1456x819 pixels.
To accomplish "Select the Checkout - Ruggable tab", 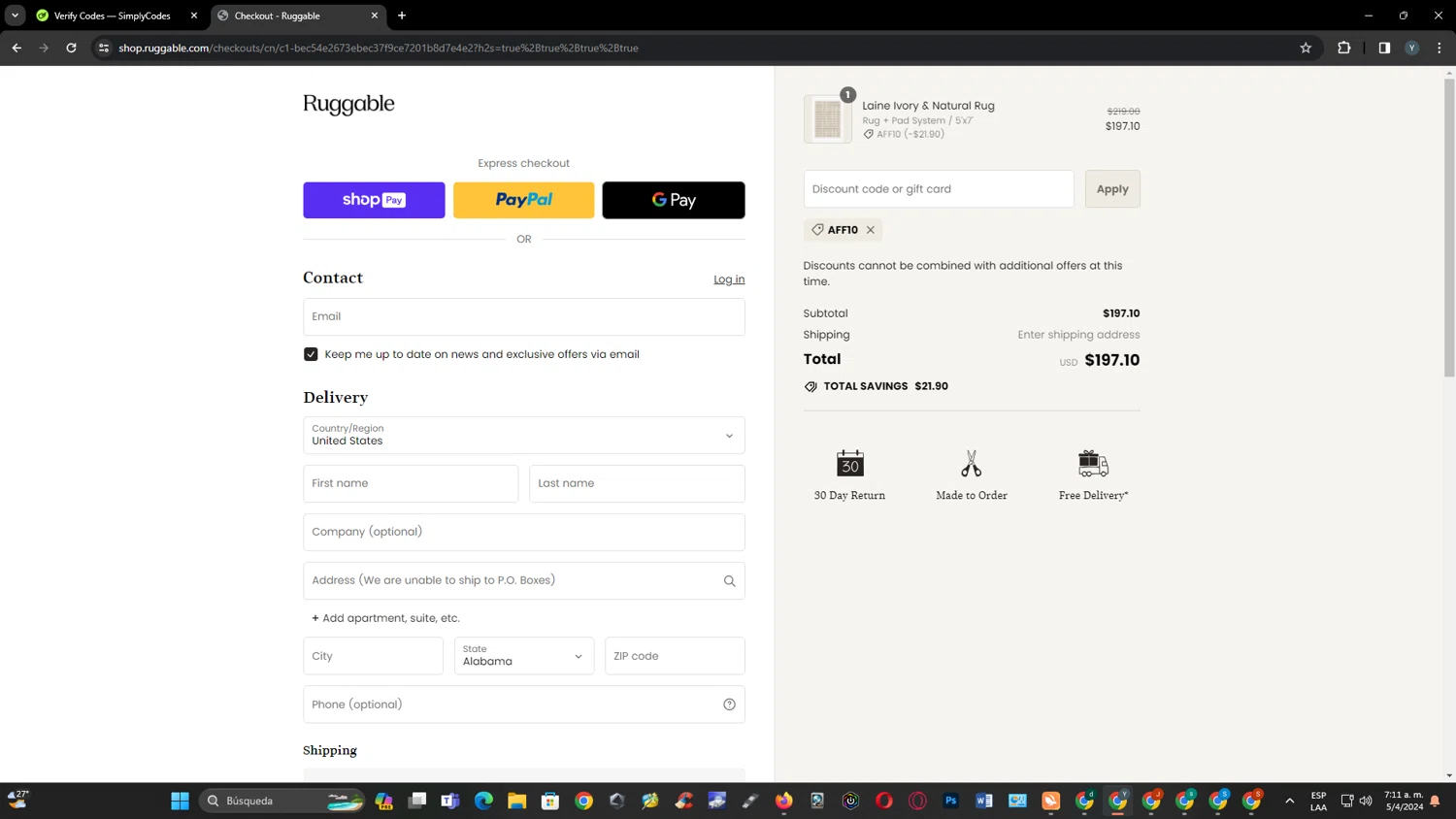I will (x=291, y=16).
